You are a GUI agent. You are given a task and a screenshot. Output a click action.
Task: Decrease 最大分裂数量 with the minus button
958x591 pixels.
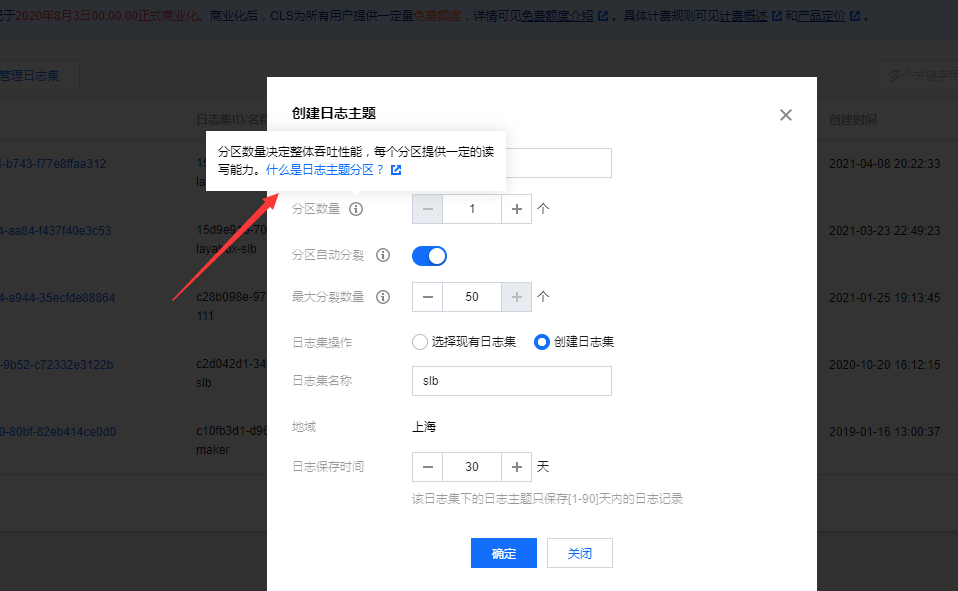428,297
